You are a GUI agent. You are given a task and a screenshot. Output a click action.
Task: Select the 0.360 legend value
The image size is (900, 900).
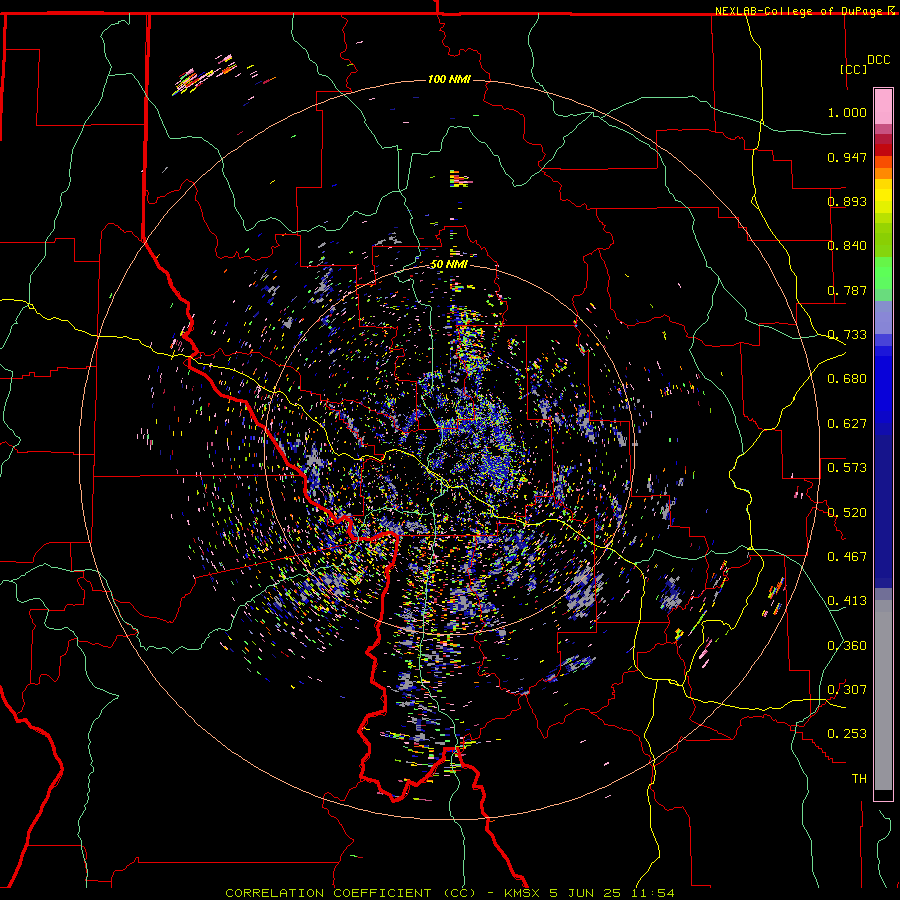pos(847,646)
